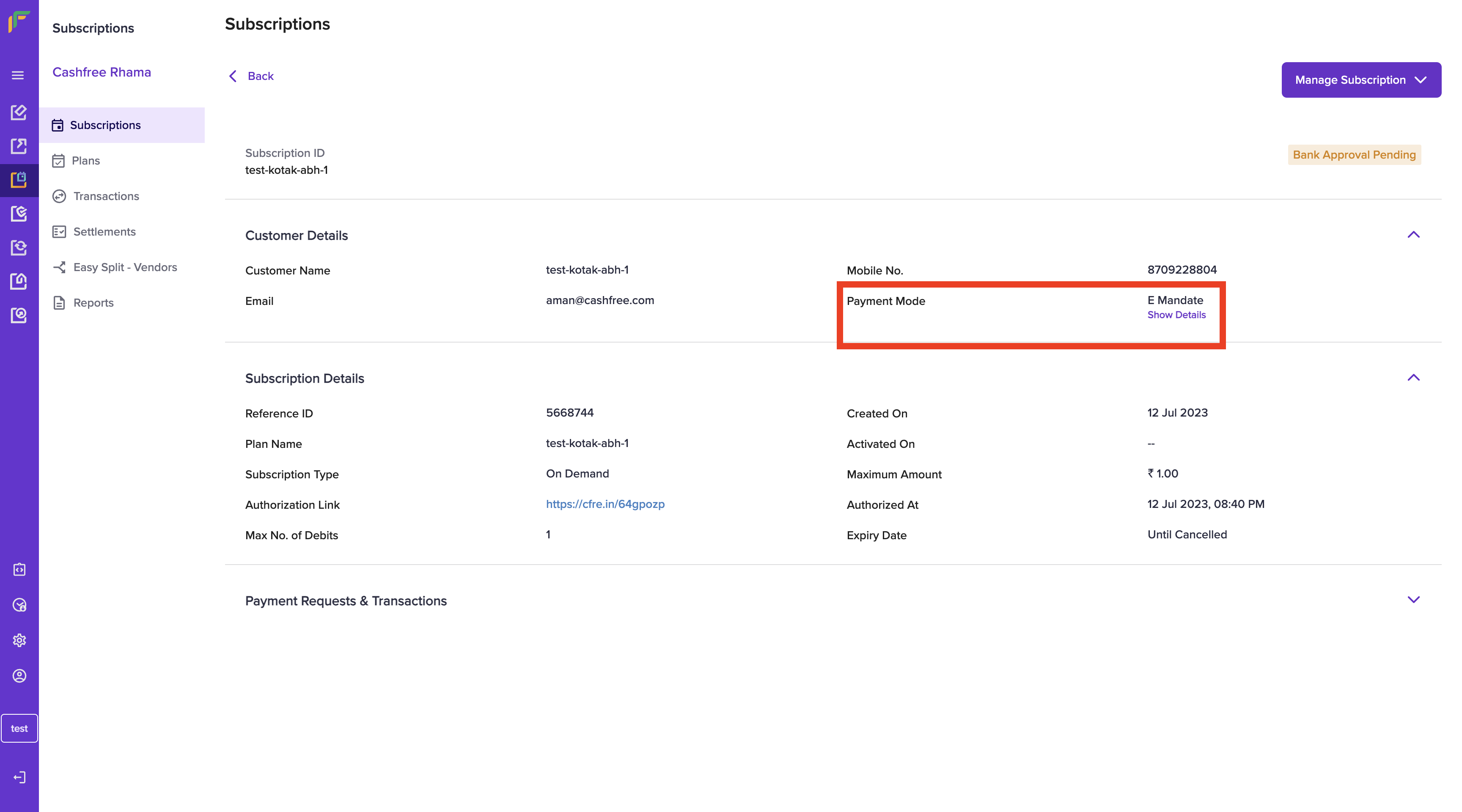Screen dimensions: 1462x812
Task: Open the developers code icon in sidebar
Action: tap(19, 569)
